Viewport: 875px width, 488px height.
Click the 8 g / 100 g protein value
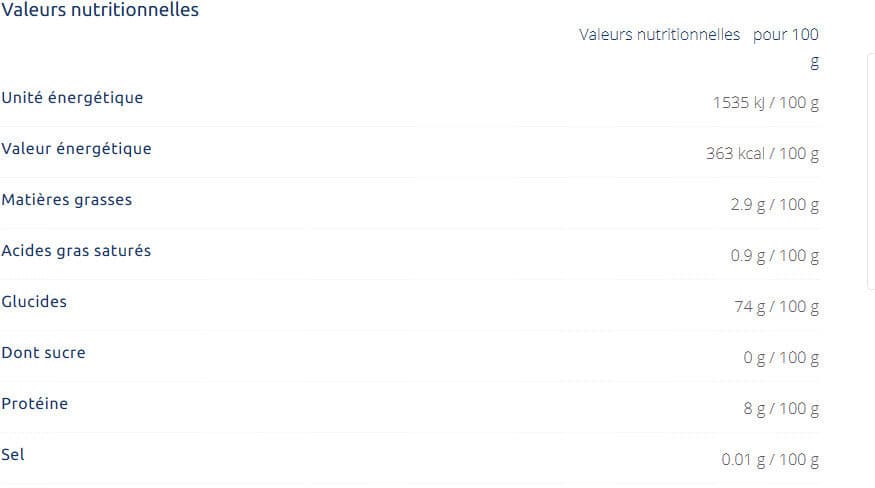tap(781, 409)
